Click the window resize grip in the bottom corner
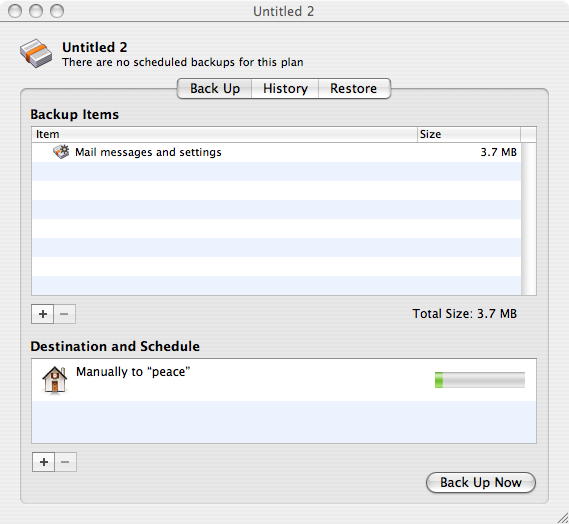The height and width of the screenshot is (524, 569). pos(562,517)
